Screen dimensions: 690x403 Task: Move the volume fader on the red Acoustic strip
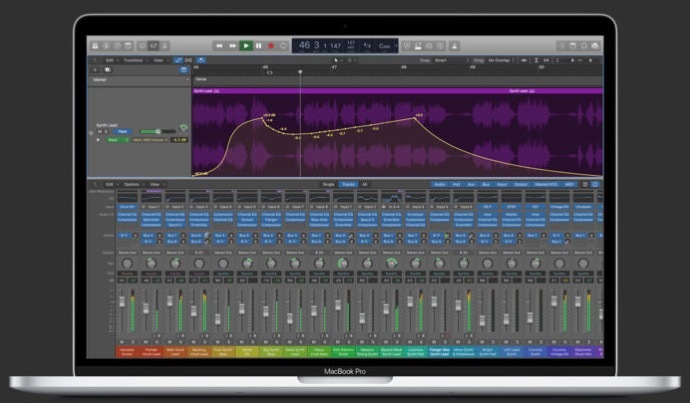122,301
